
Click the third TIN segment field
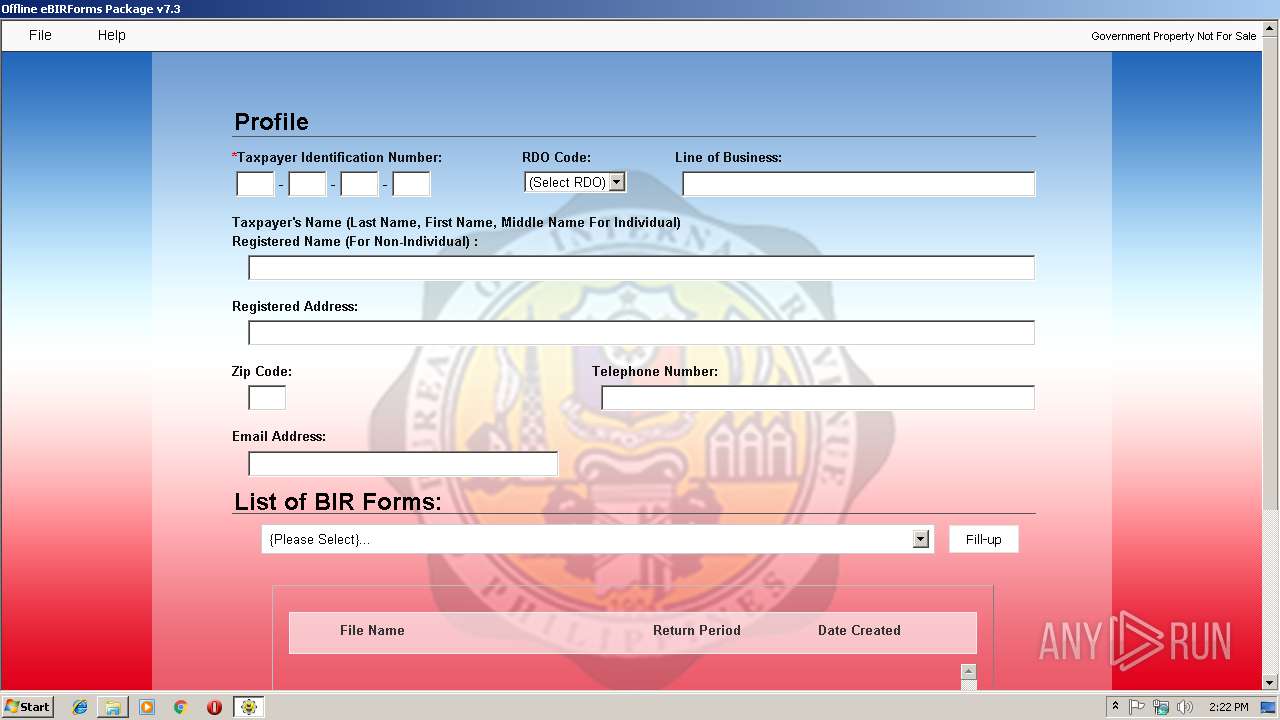[359, 184]
